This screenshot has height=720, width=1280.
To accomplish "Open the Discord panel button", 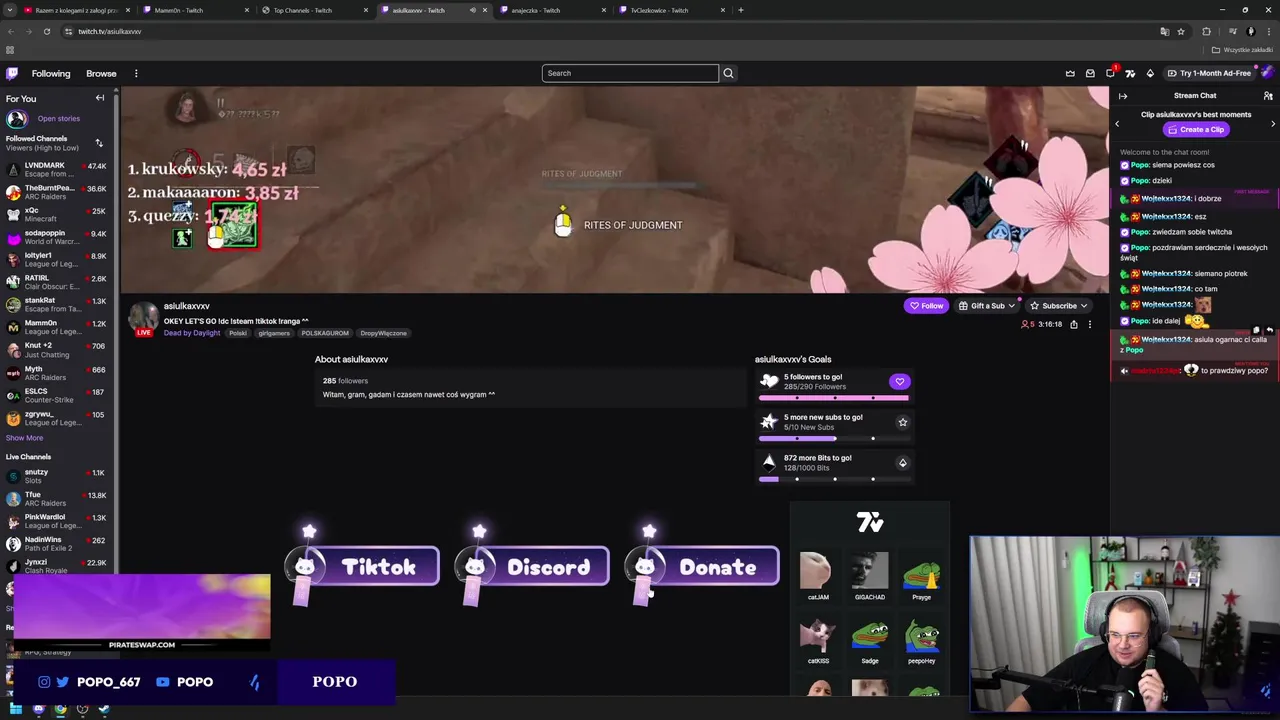I will click(x=532, y=567).
